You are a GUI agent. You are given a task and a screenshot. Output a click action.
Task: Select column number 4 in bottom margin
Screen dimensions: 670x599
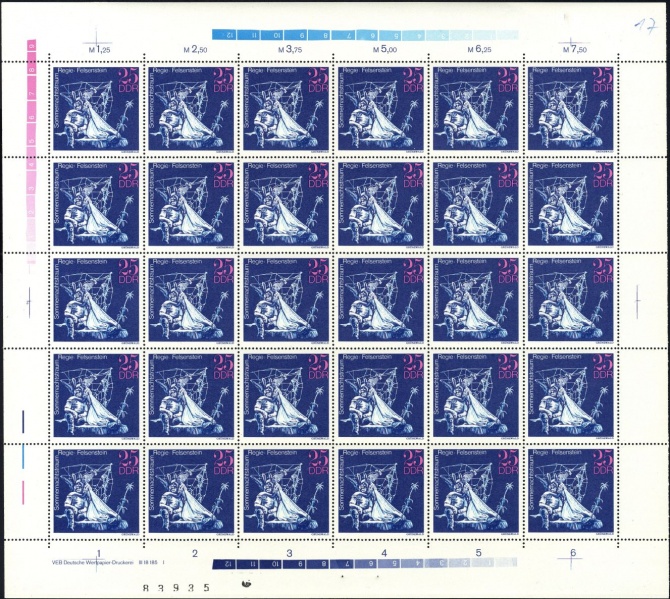[x=384, y=553]
